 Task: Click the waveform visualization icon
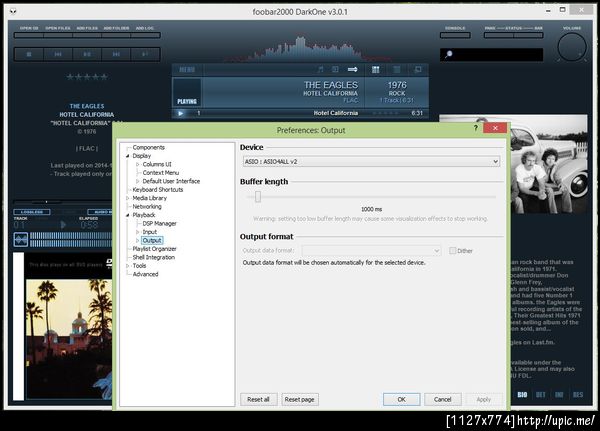click(21, 240)
